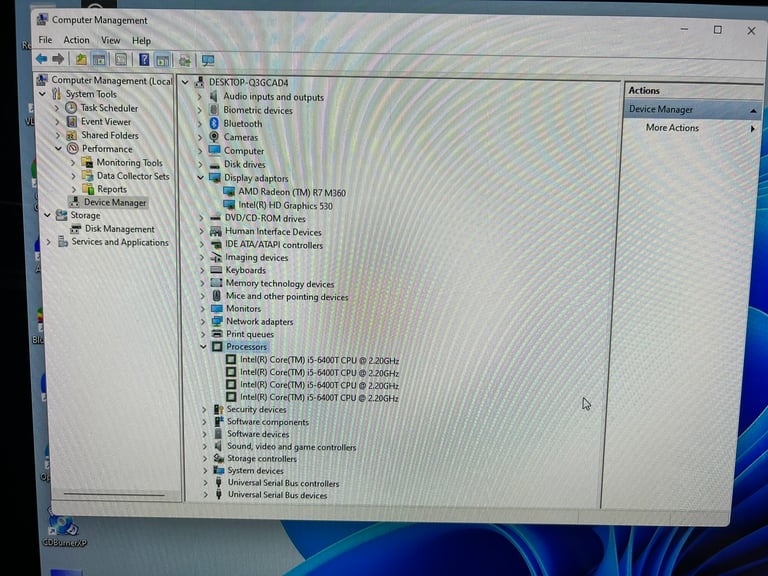Click the Security devices icon

click(218, 409)
